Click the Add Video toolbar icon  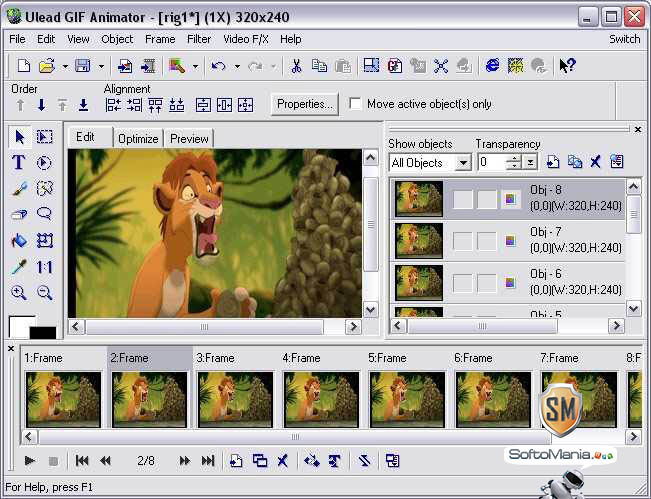[148, 66]
